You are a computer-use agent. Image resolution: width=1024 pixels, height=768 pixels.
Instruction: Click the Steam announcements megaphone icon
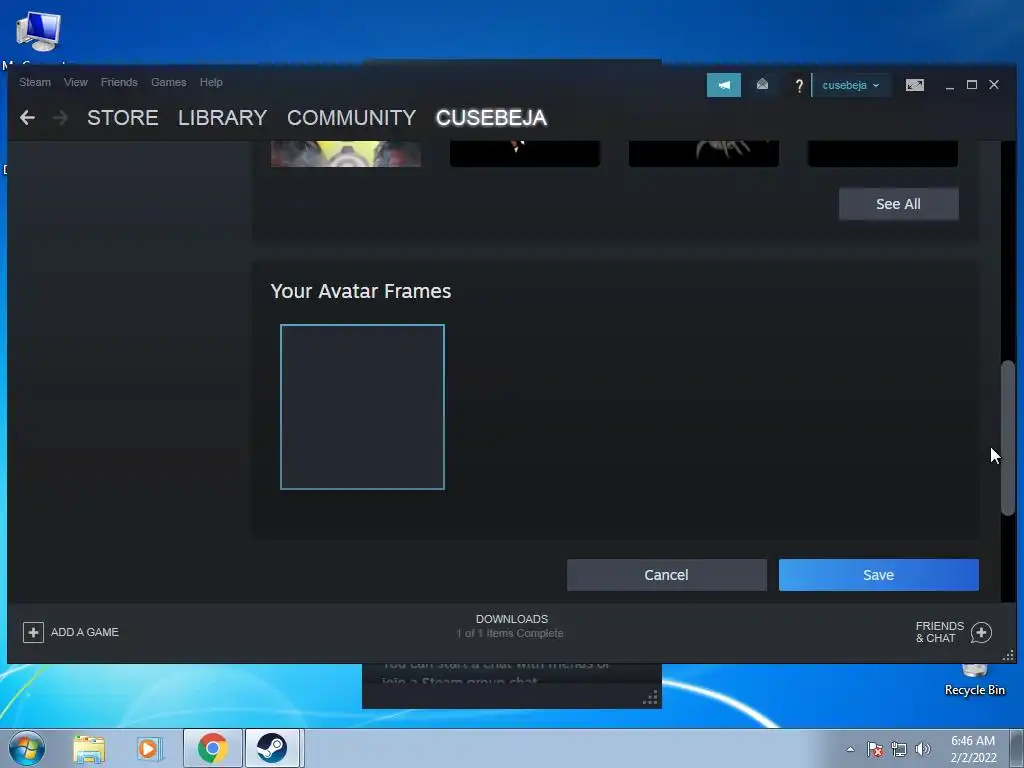724,85
